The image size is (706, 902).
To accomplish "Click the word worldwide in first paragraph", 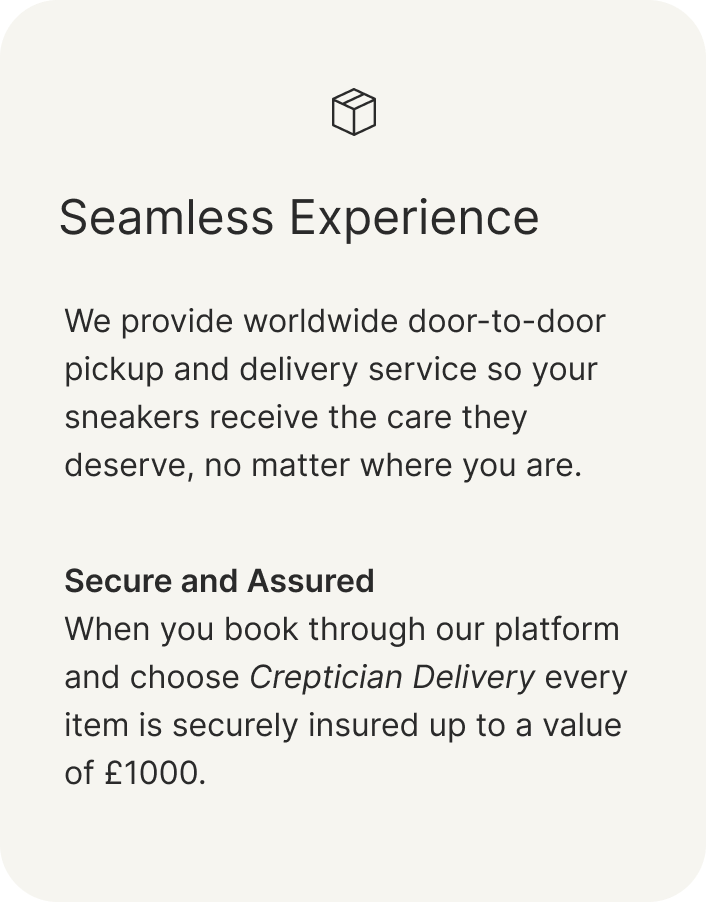I will [x=320, y=321].
